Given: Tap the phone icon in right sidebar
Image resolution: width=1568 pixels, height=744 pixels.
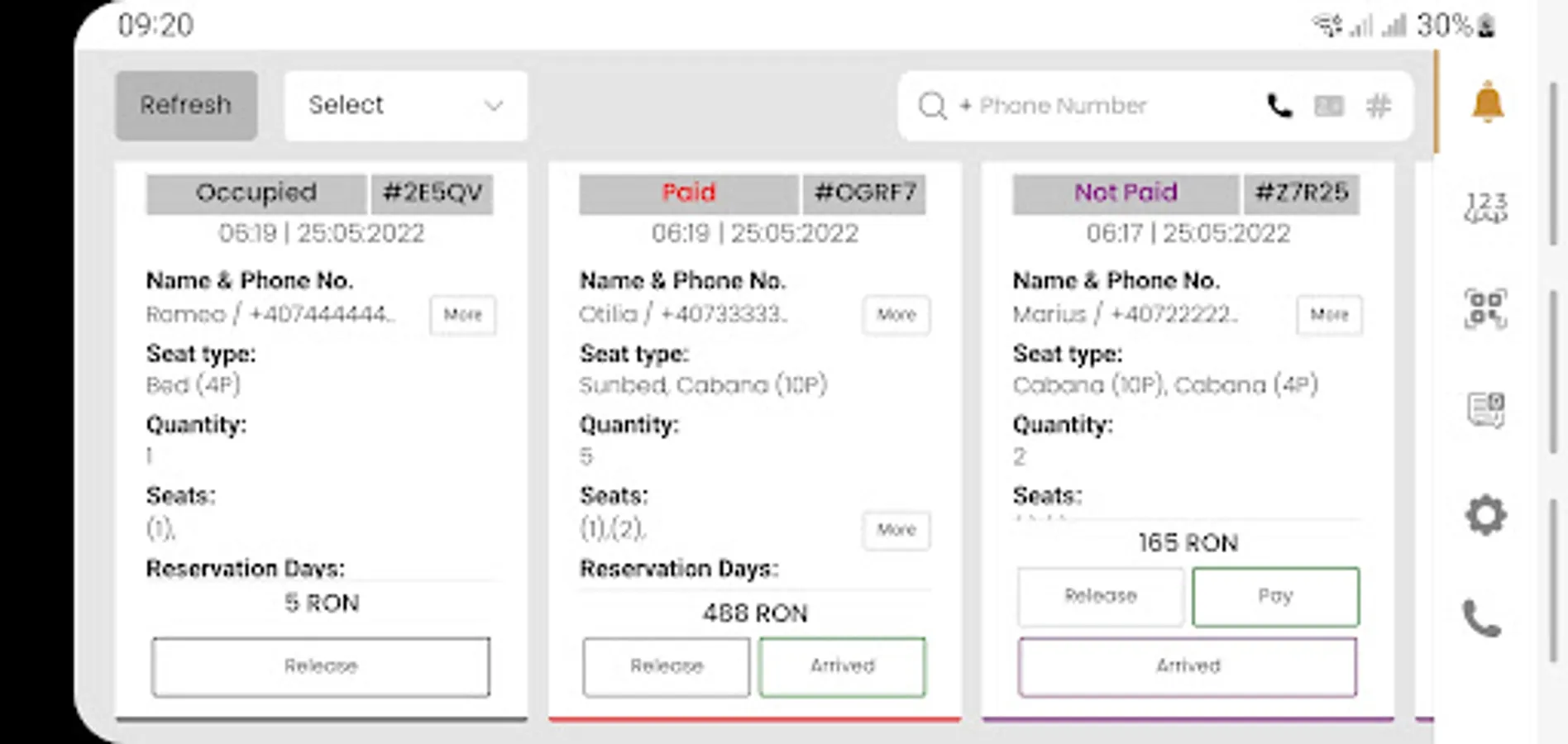Looking at the screenshot, I should [x=1482, y=618].
